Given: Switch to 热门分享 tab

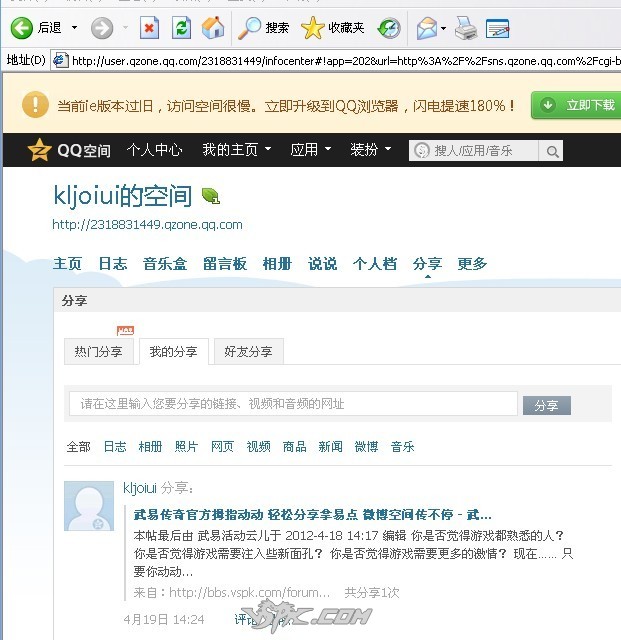Looking at the screenshot, I should tap(98, 351).
